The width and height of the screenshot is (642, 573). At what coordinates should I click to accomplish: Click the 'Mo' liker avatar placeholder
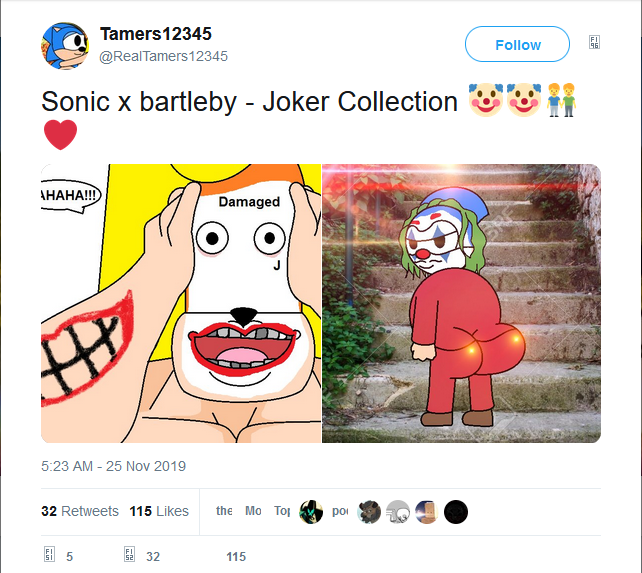[253, 511]
